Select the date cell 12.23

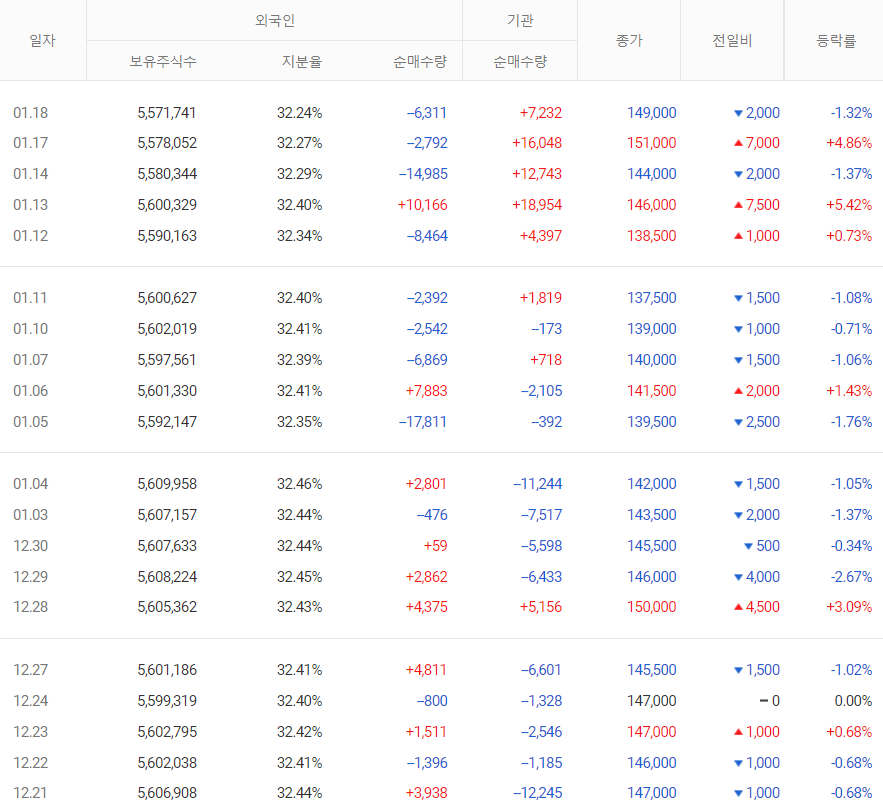pos(30,731)
